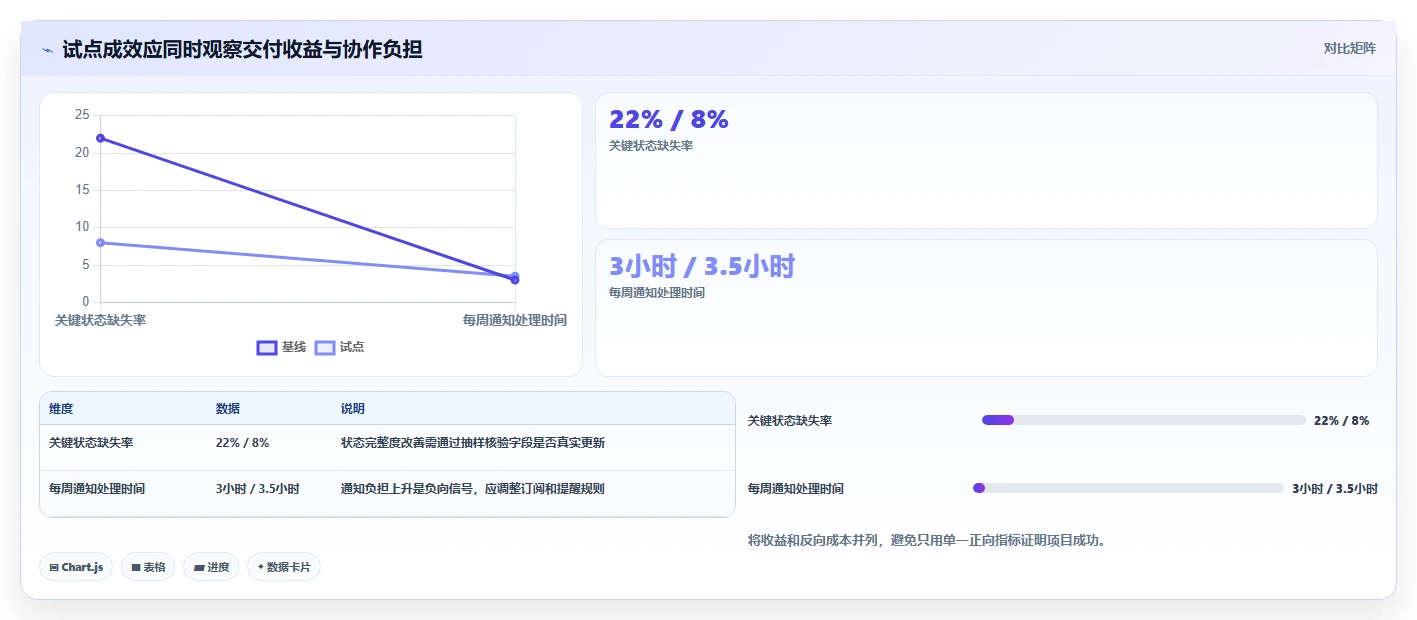Click the 数据 table column header

pyautogui.click(x=228, y=409)
